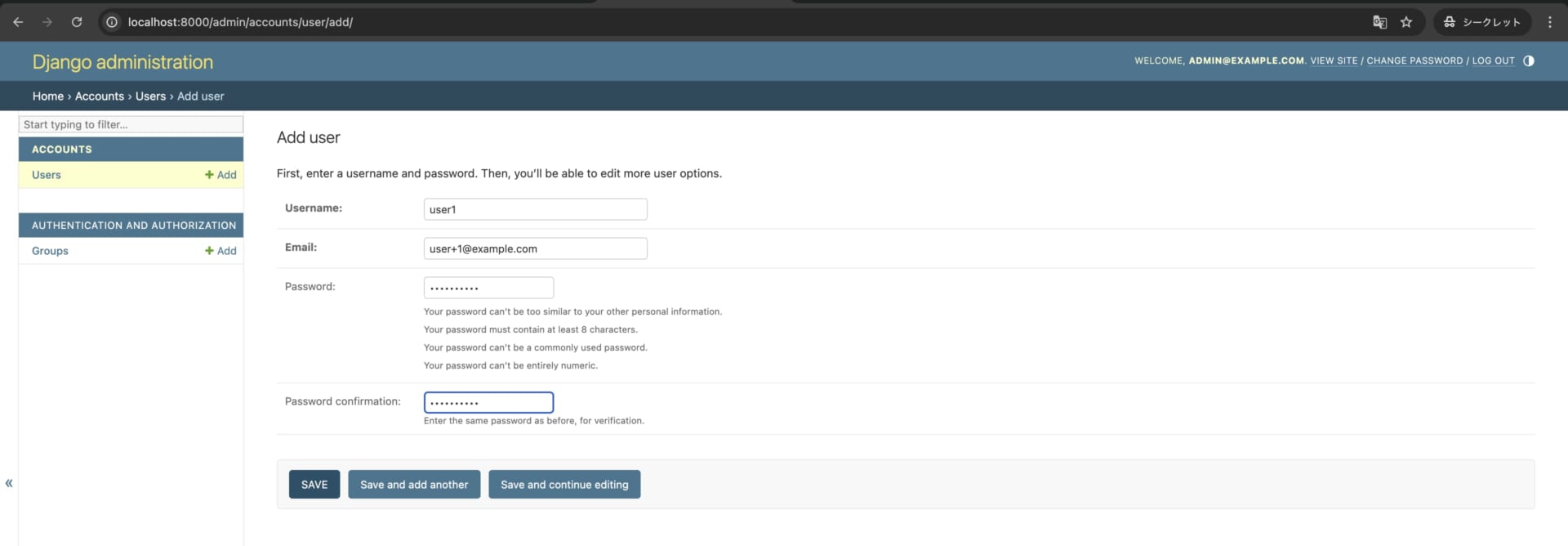Image resolution: width=1568 pixels, height=546 pixels.
Task: Click 'commonly used password' help text
Action: pos(536,347)
